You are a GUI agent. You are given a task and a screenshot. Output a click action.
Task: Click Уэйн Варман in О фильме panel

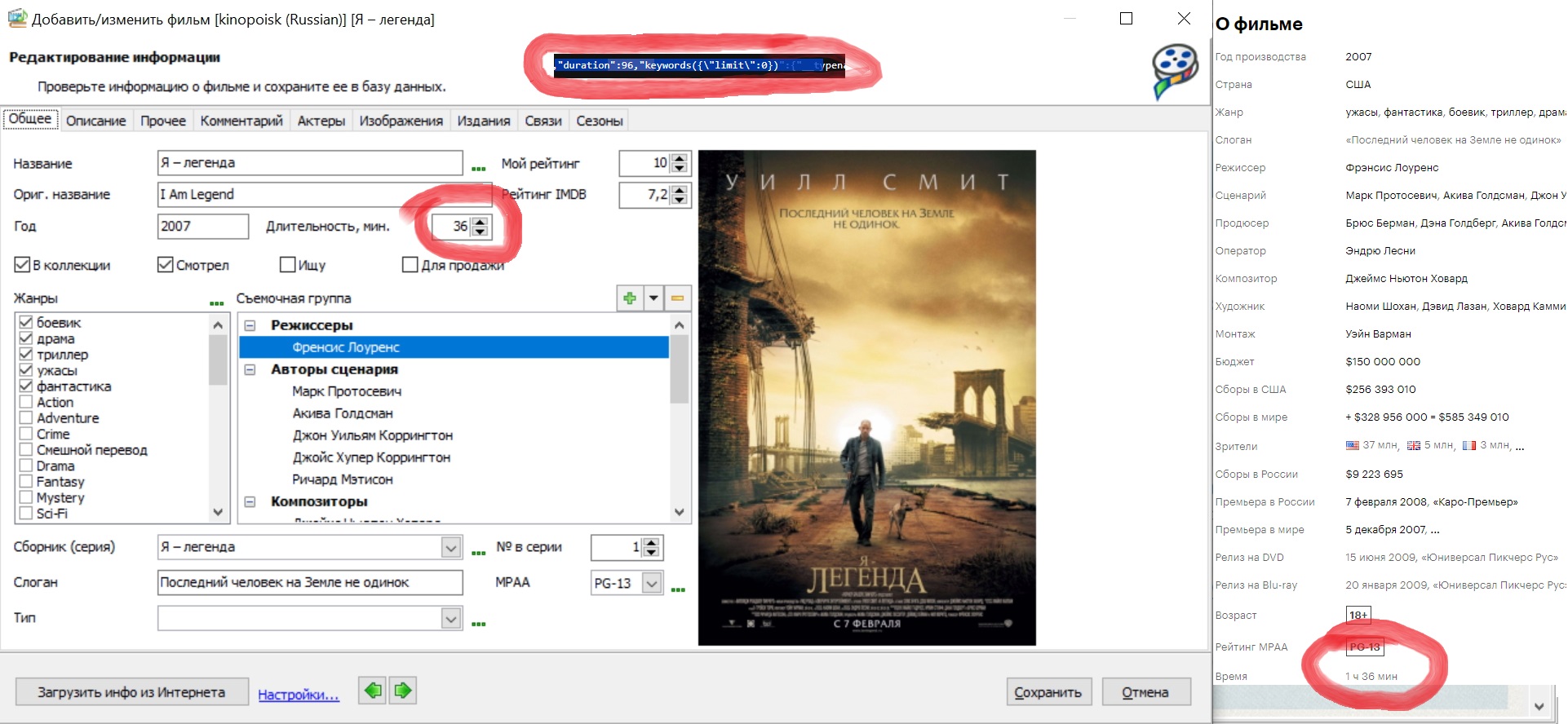tap(1378, 333)
